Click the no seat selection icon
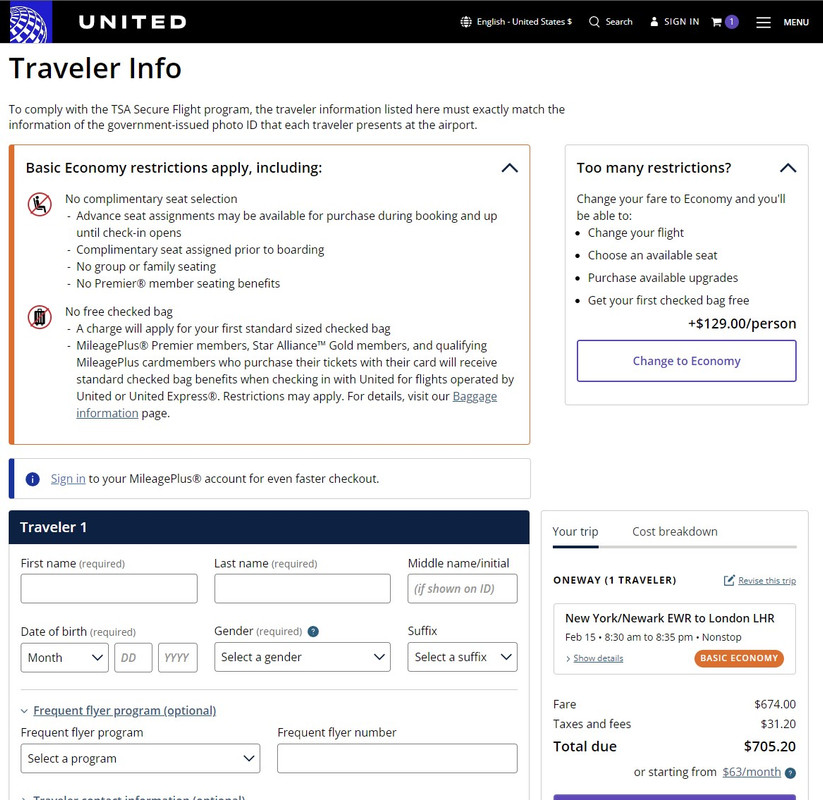Screen dimensions: 823x800 tap(39, 204)
